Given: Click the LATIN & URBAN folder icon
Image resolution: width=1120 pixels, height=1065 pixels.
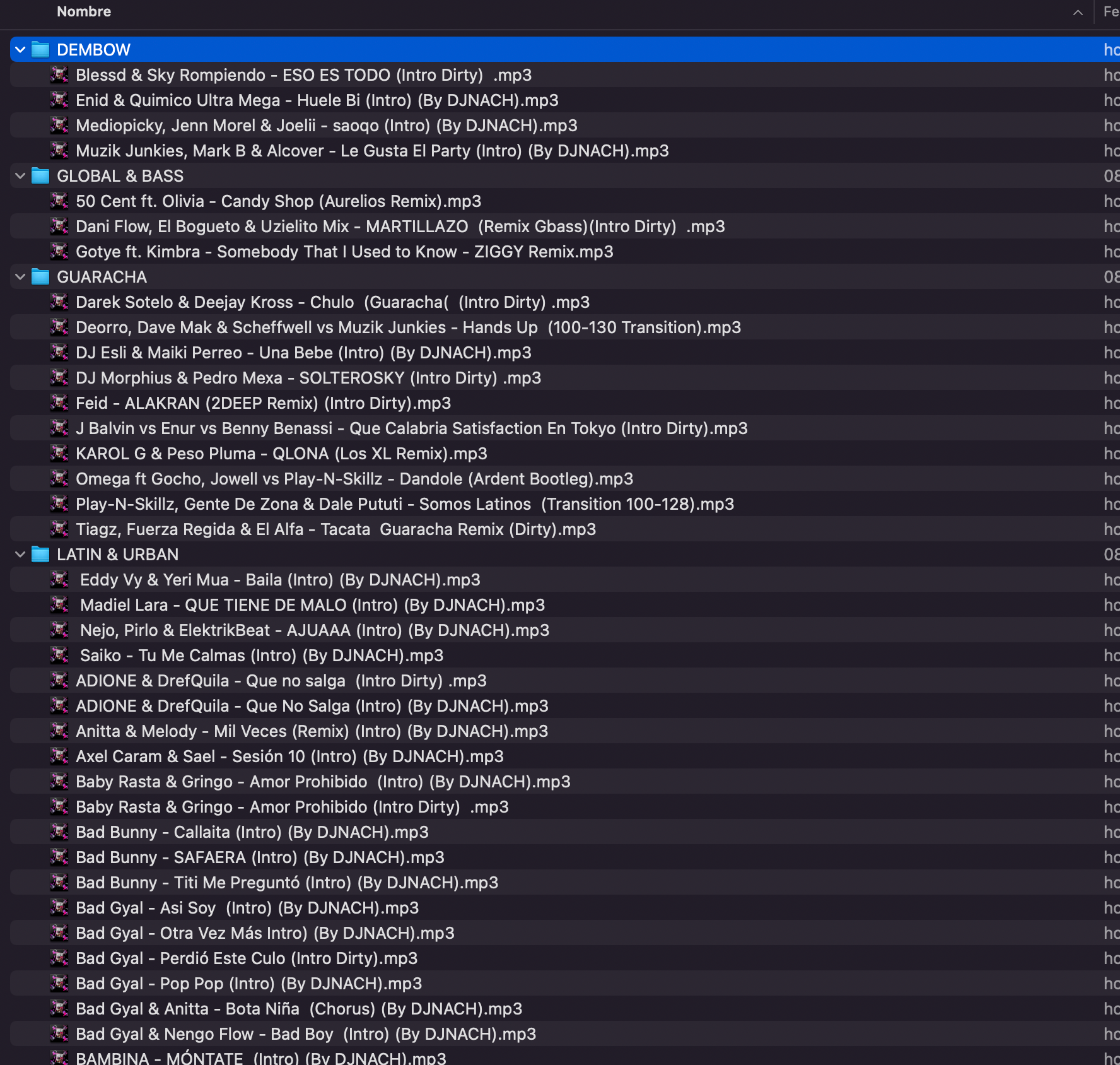Looking at the screenshot, I should (x=40, y=554).
